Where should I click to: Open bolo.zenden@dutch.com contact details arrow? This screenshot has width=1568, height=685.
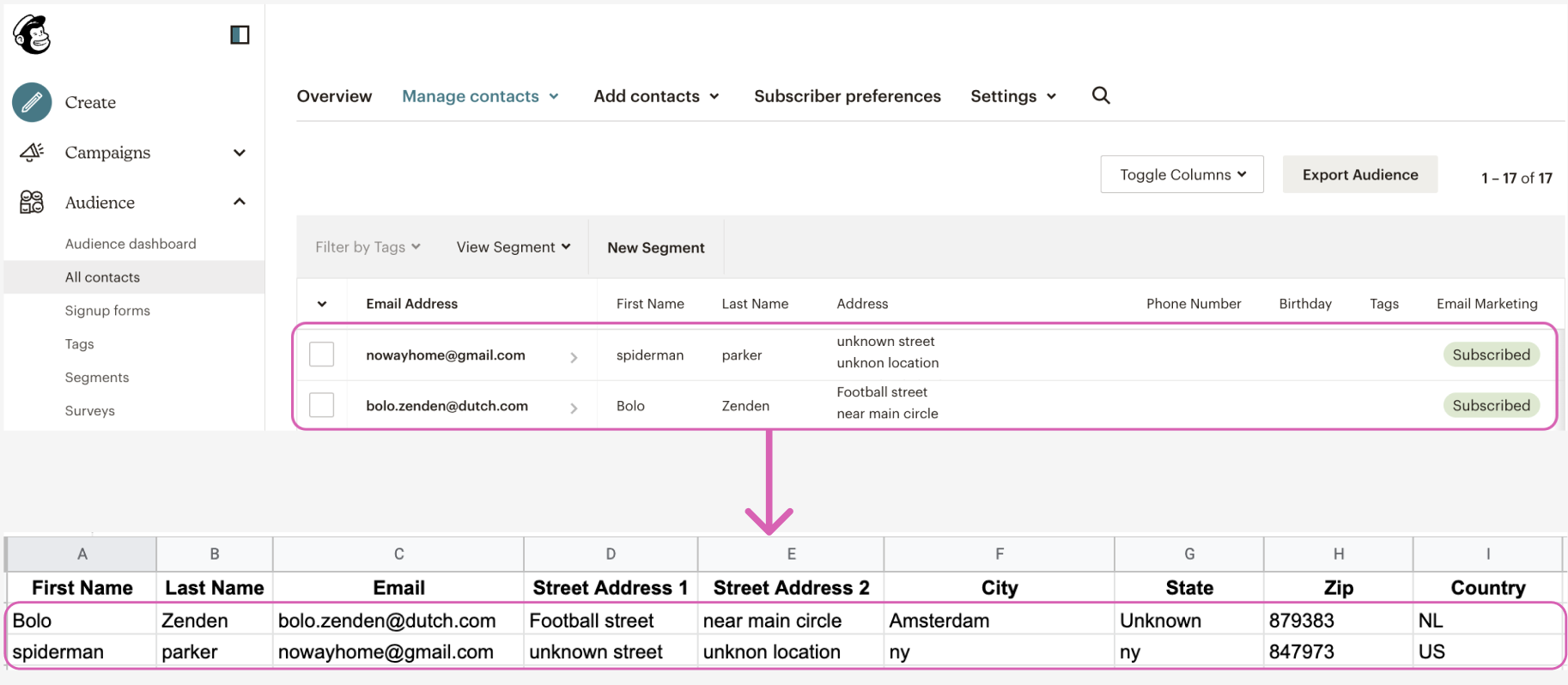(574, 408)
